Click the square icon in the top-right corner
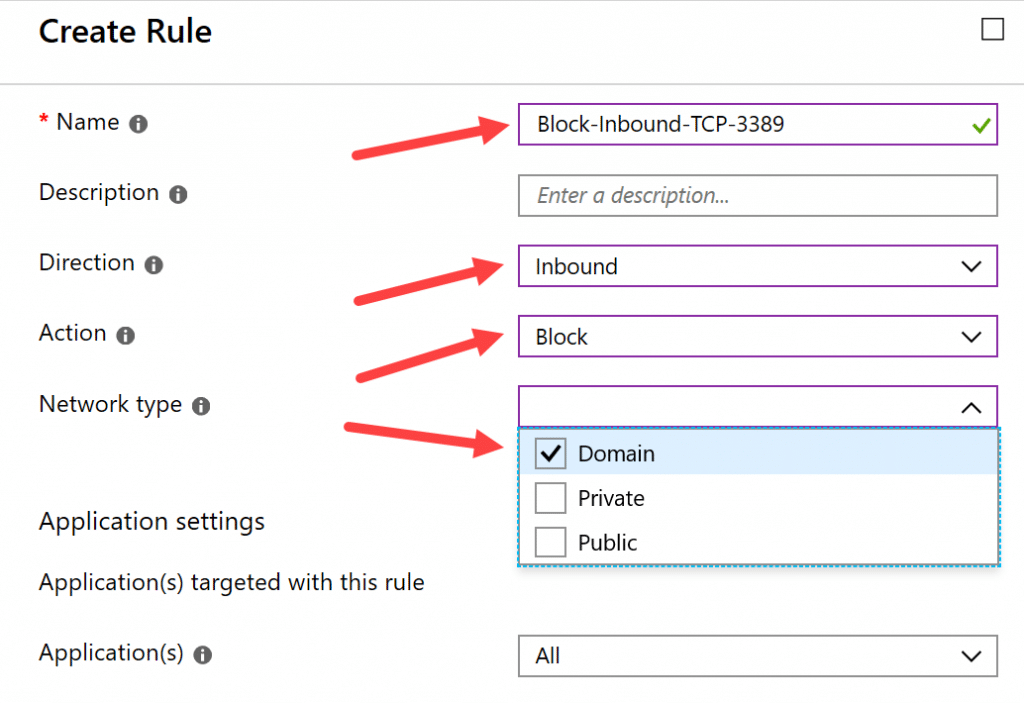This screenshot has height=703, width=1024. (992, 29)
